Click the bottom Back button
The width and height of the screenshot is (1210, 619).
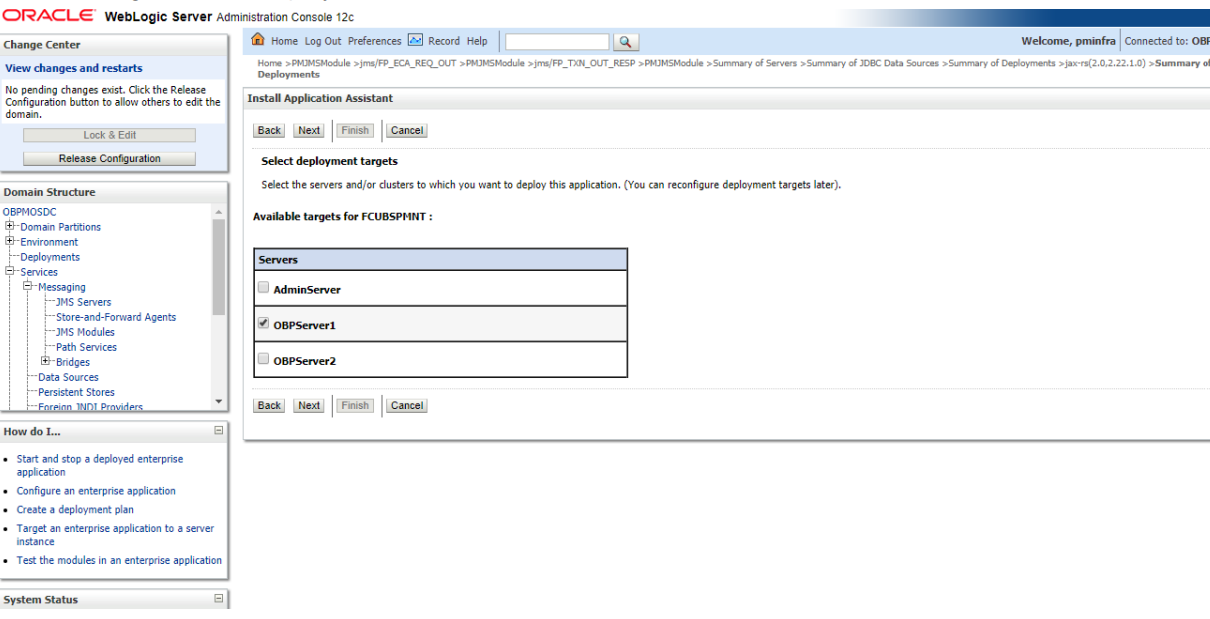(269, 405)
